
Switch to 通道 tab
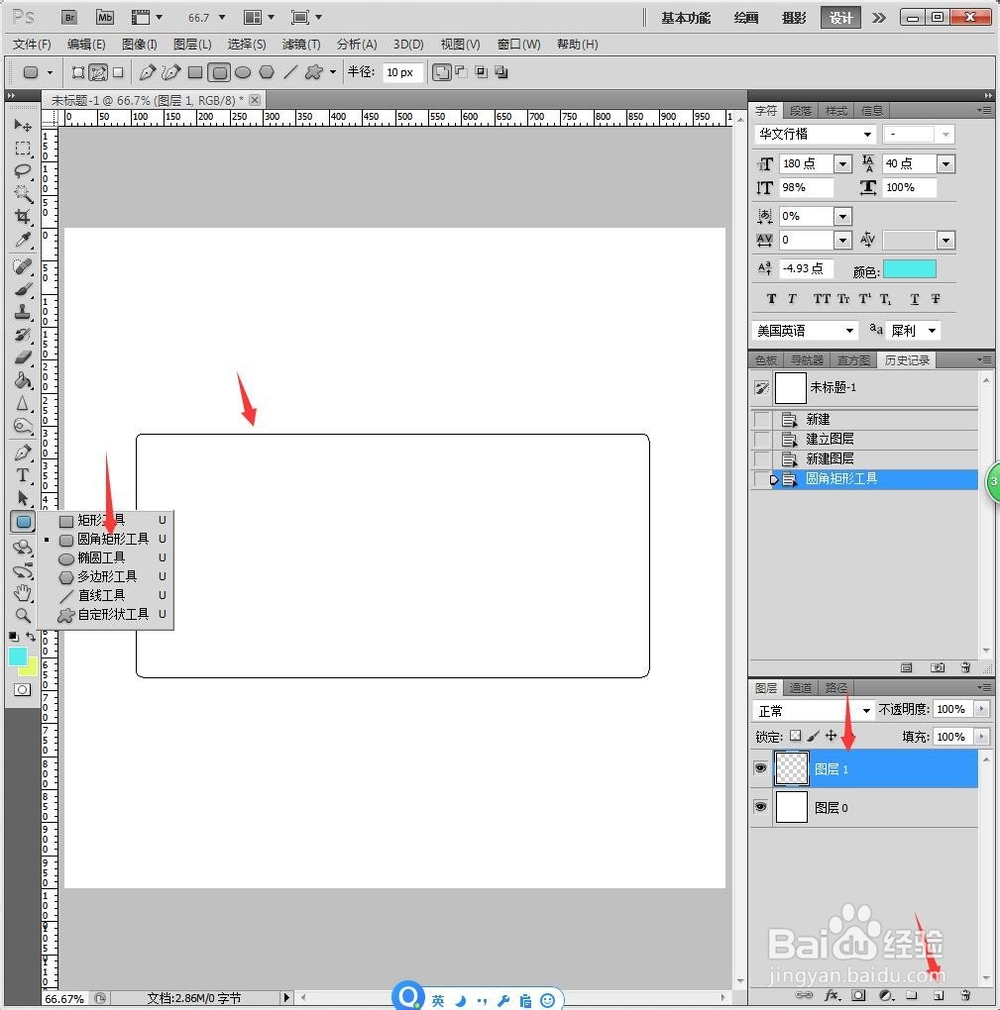[800, 688]
